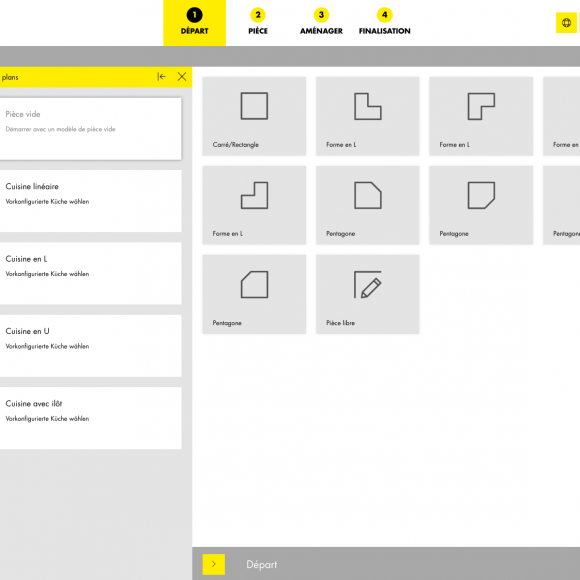Close the plans panel with X

(182, 77)
